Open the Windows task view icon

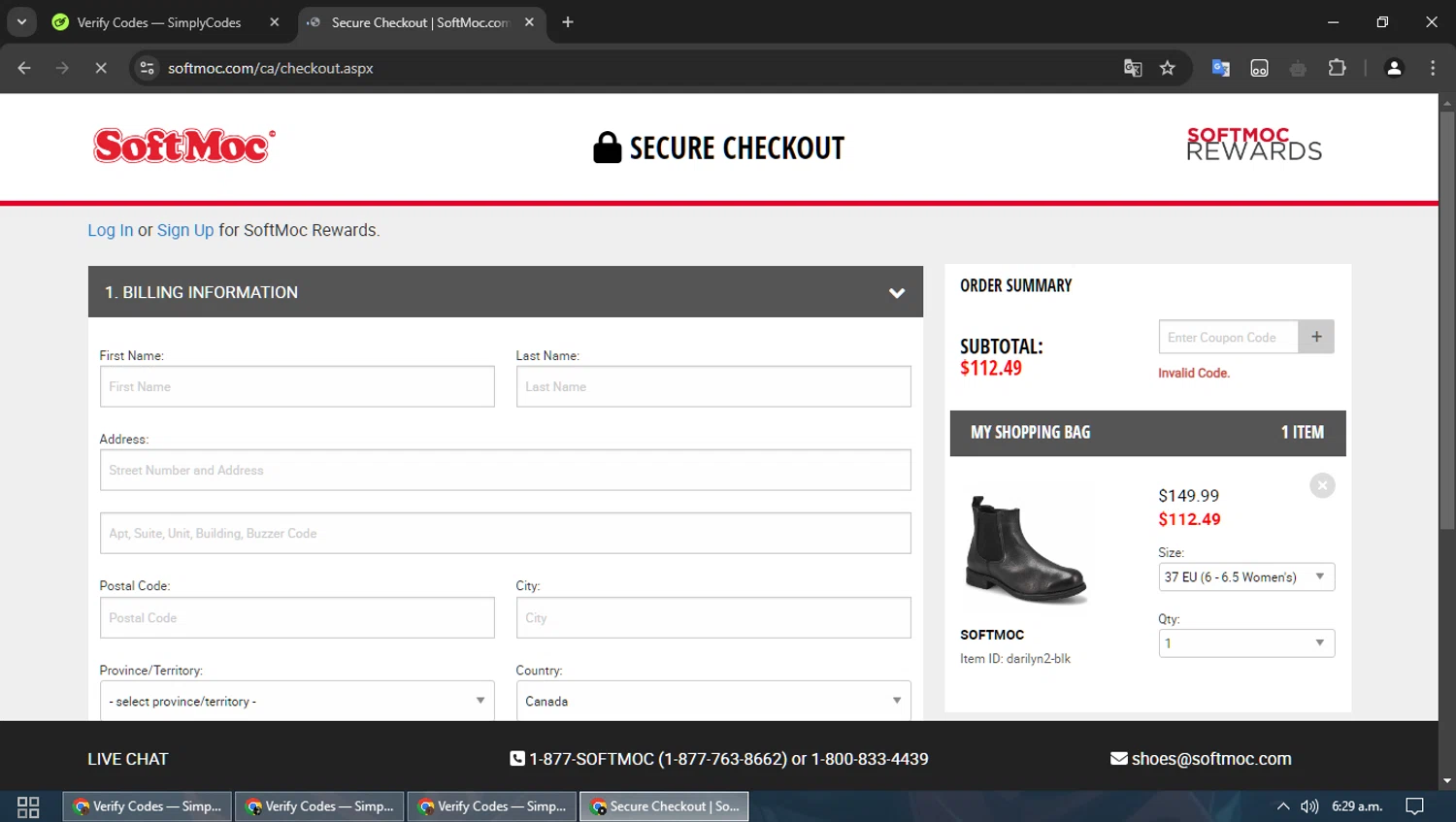click(28, 806)
